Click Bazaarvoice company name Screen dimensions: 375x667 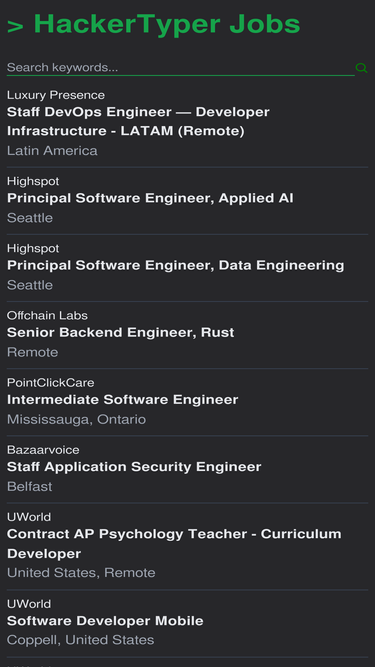click(x=43, y=450)
